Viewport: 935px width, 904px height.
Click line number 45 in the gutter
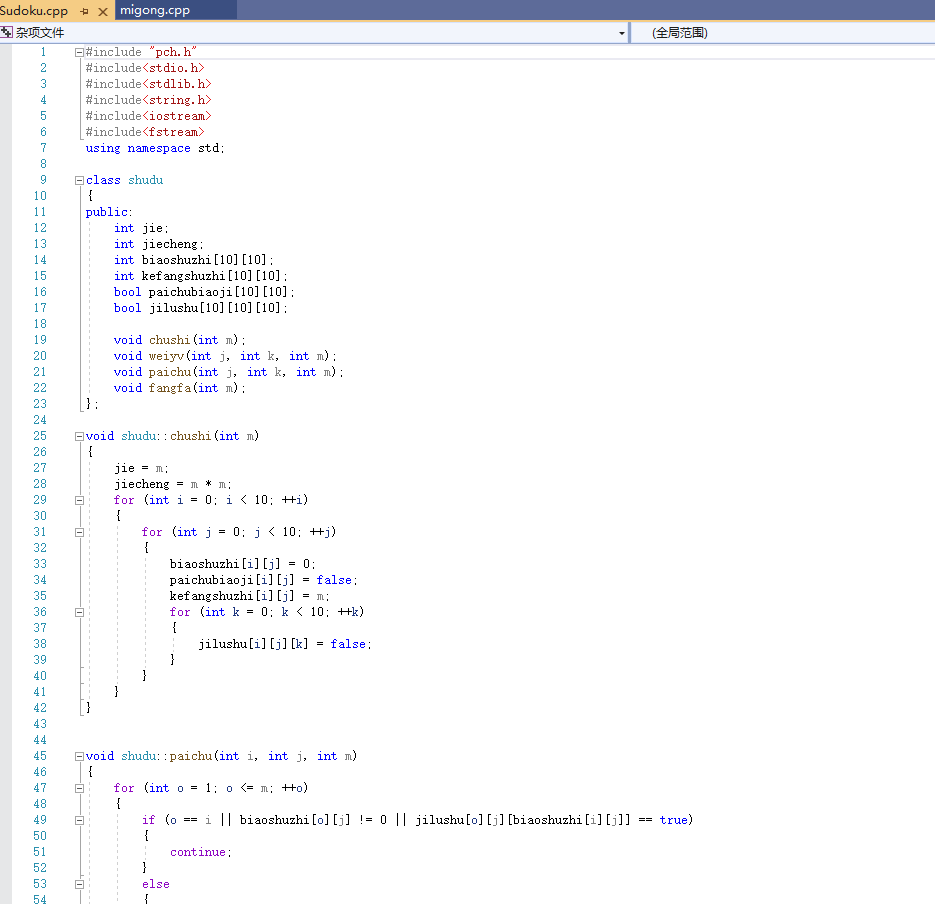click(x=40, y=756)
